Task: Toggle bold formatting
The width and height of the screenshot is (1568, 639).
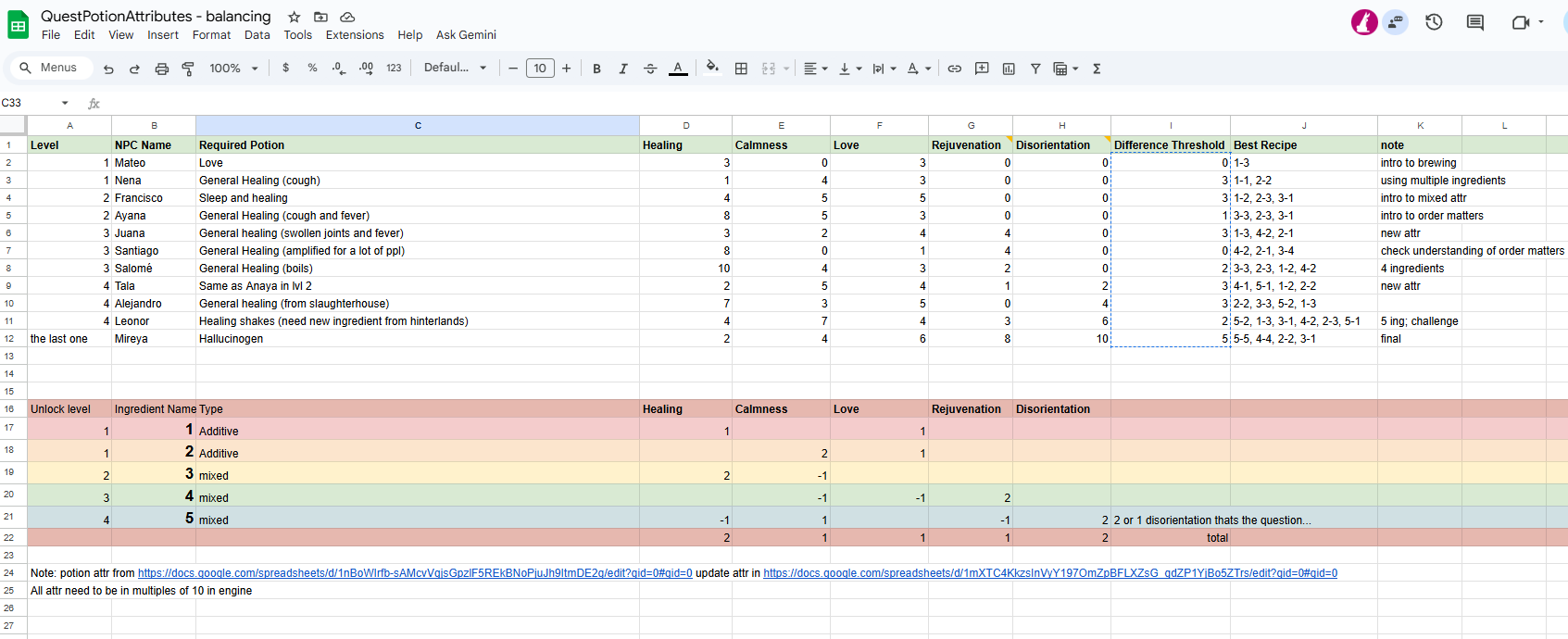Action: pyautogui.click(x=596, y=69)
